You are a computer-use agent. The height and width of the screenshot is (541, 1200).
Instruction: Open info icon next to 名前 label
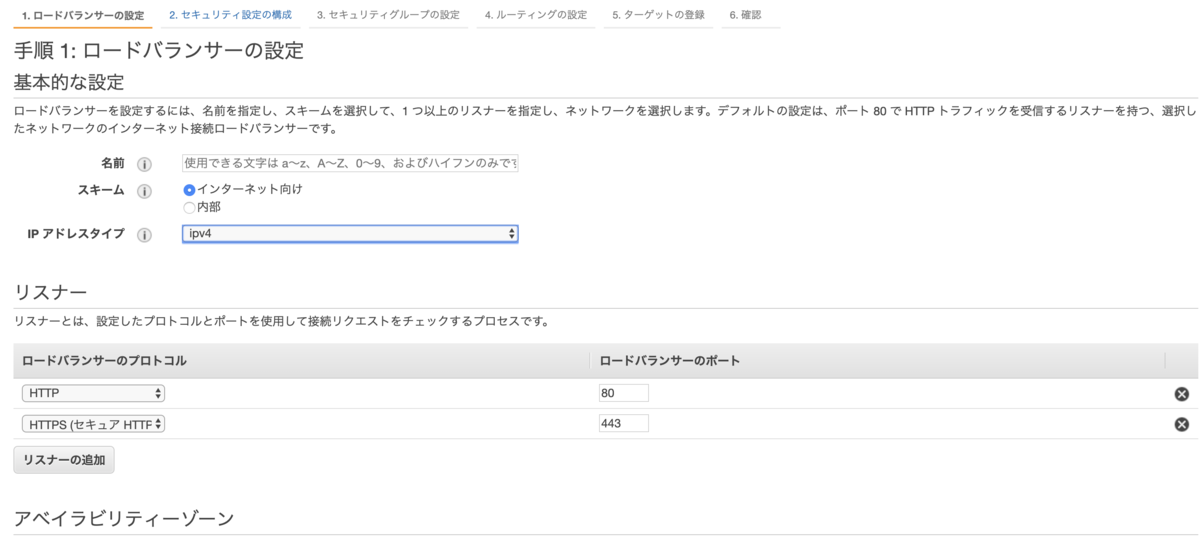[144, 164]
